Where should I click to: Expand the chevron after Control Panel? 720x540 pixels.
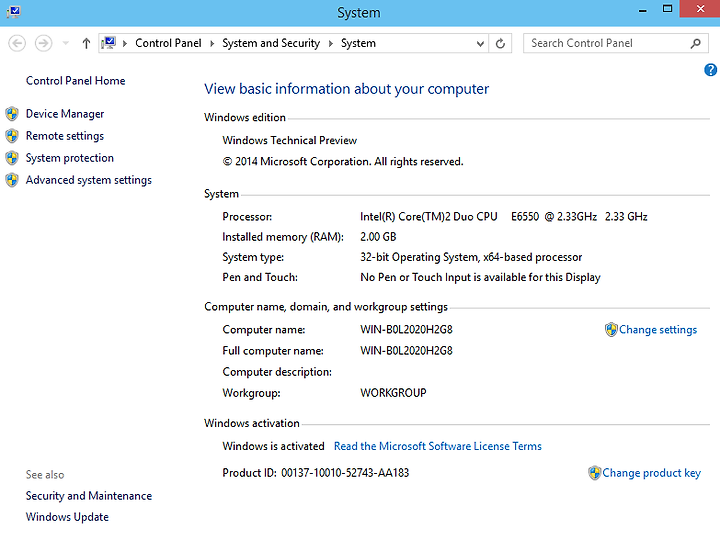[212, 43]
